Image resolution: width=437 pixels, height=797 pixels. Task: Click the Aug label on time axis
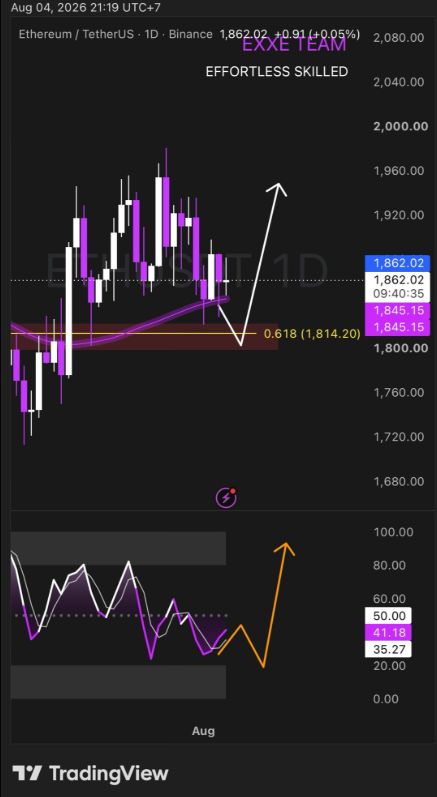(x=203, y=731)
